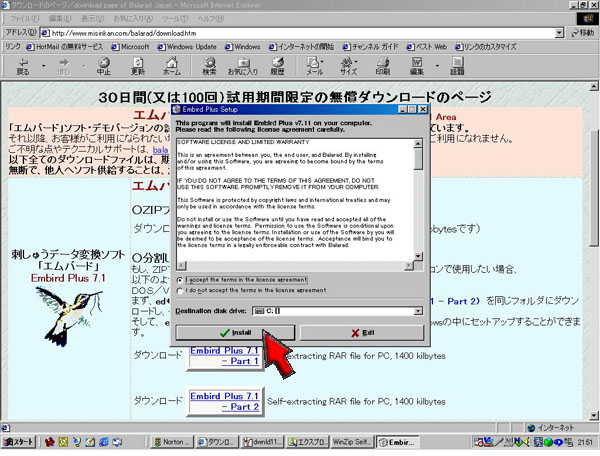Open the dropdown arrow next to 戻る
Screen dimensions: 600x456
tap(44, 66)
